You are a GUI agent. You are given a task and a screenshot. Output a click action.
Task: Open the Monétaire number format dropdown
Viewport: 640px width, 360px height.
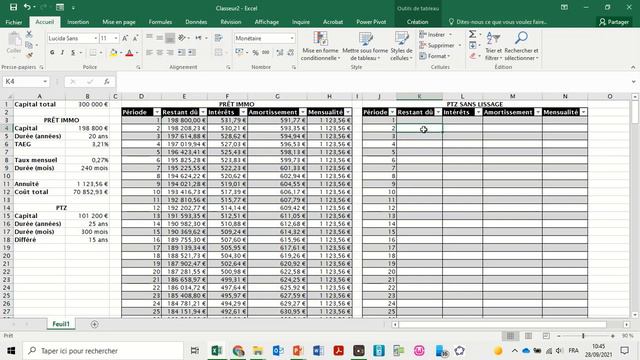[292, 38]
